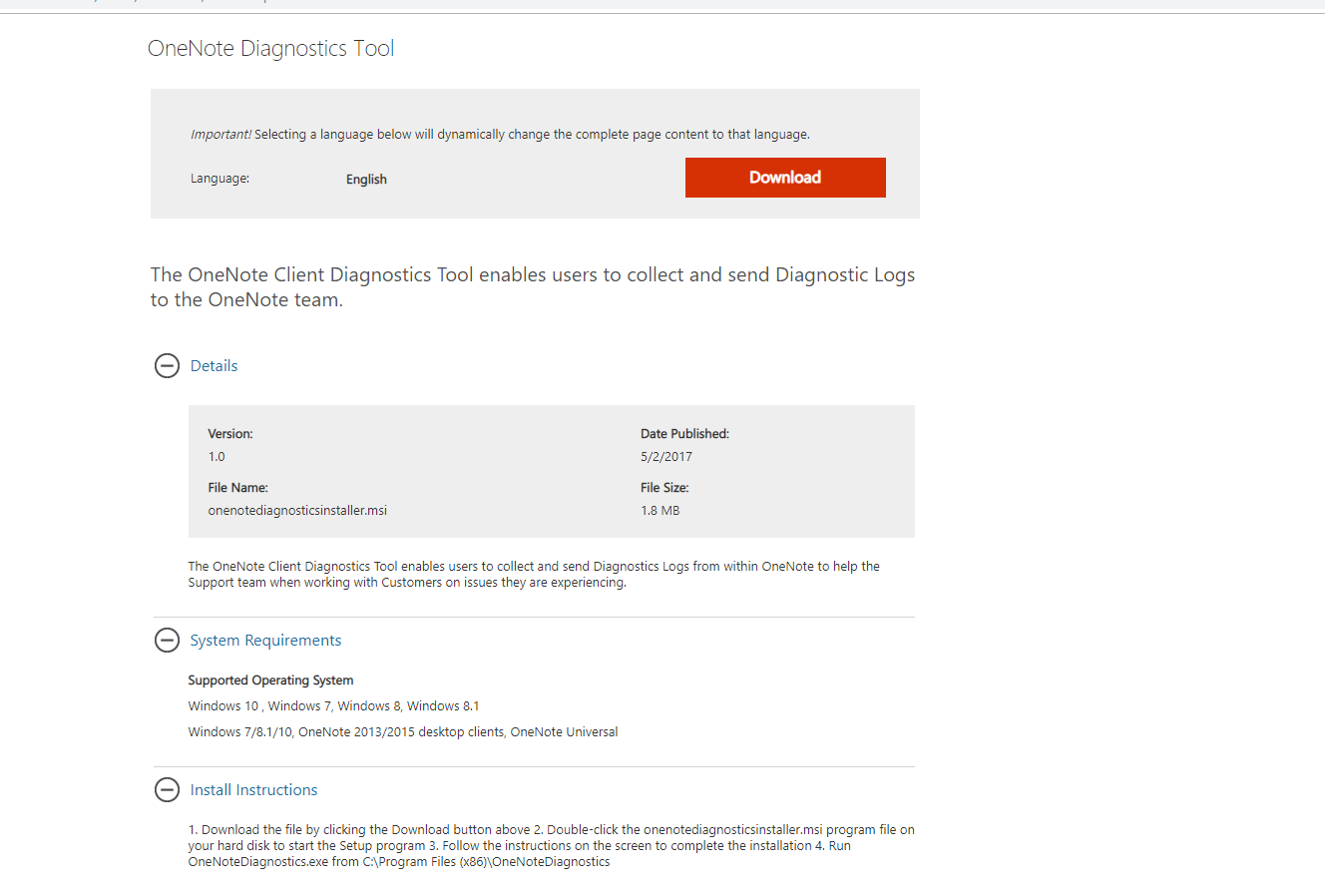Click the Diagnostic Logs summary heading text
Viewport: 1325px width, 896px height.
pos(533,287)
